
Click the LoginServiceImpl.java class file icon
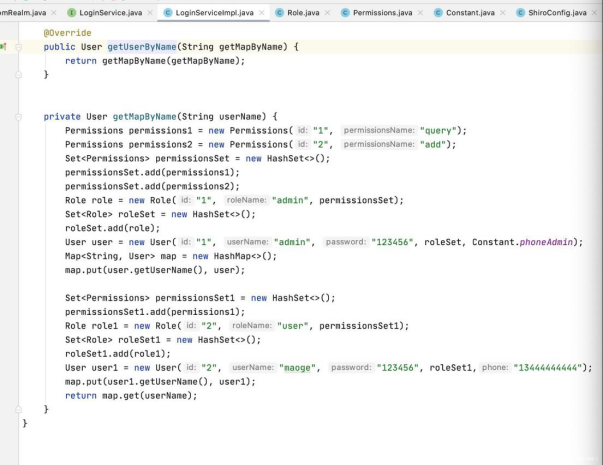168,13
